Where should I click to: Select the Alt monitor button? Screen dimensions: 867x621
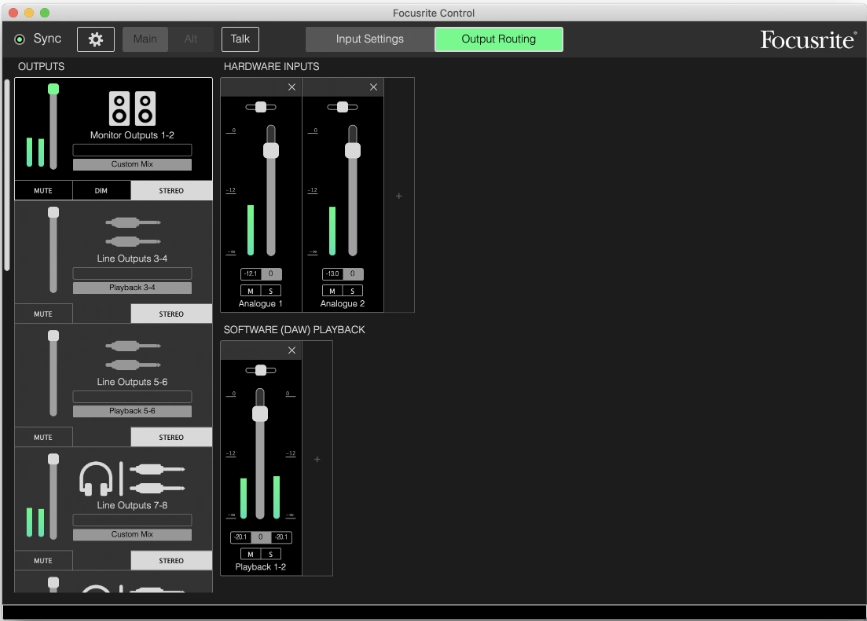point(191,39)
